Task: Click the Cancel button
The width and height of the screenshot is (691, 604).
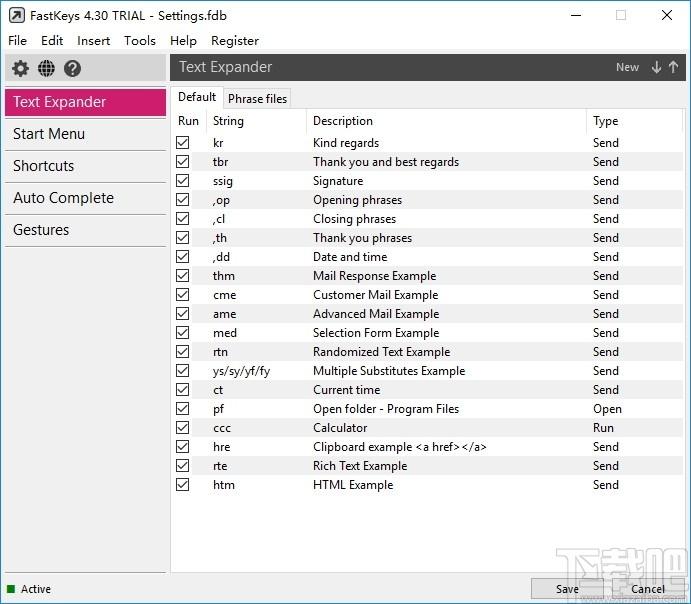Action: click(x=647, y=589)
